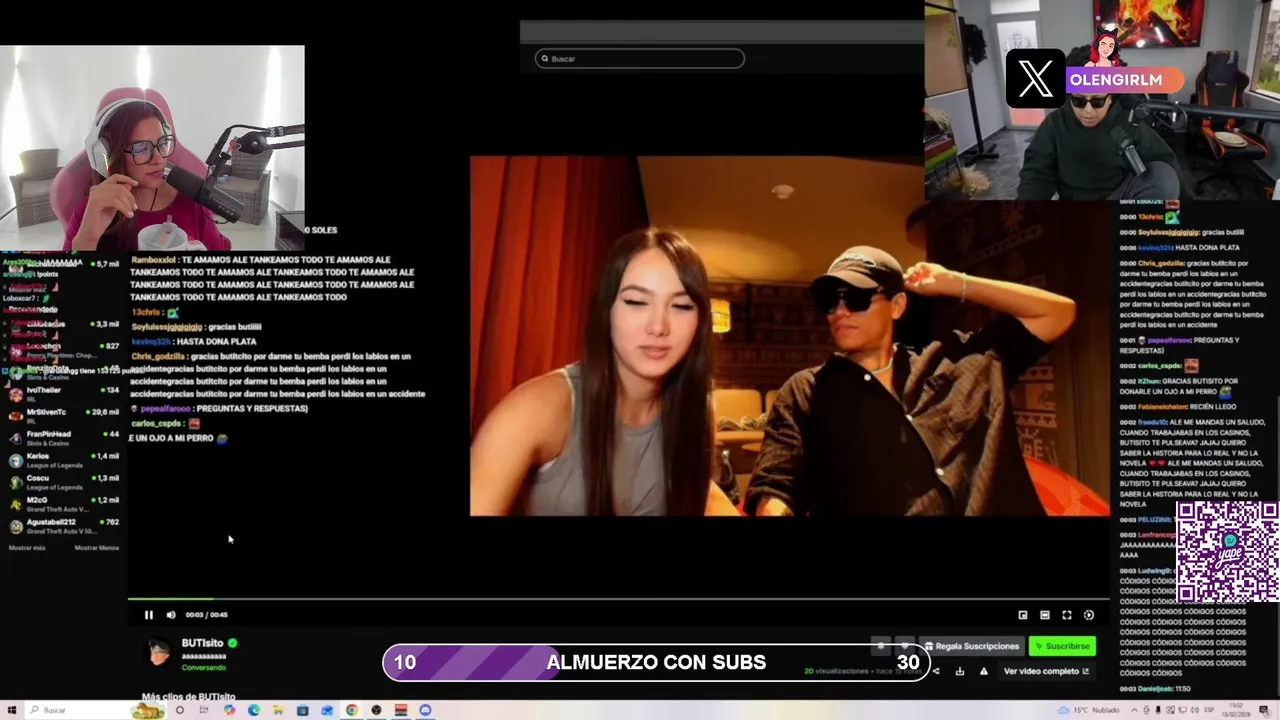
Task: Click M2cG channel avatar icon
Action: tap(15, 504)
